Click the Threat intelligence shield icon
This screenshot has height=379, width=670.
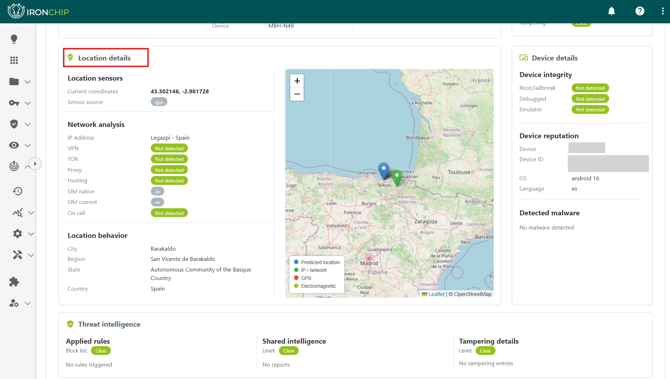(x=71, y=324)
